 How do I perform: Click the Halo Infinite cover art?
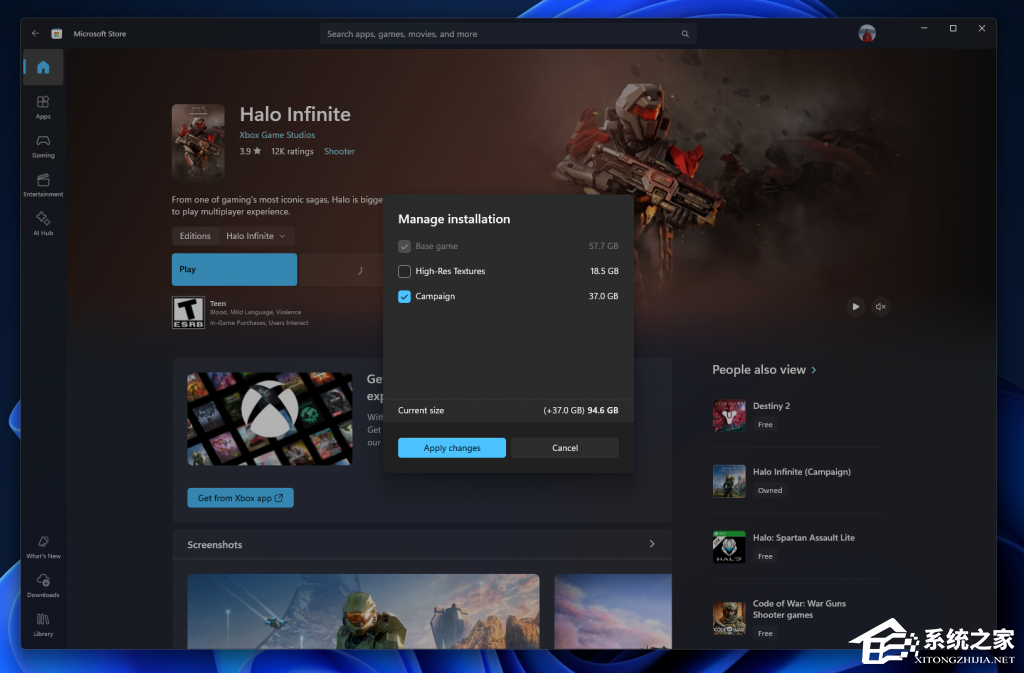(198, 141)
